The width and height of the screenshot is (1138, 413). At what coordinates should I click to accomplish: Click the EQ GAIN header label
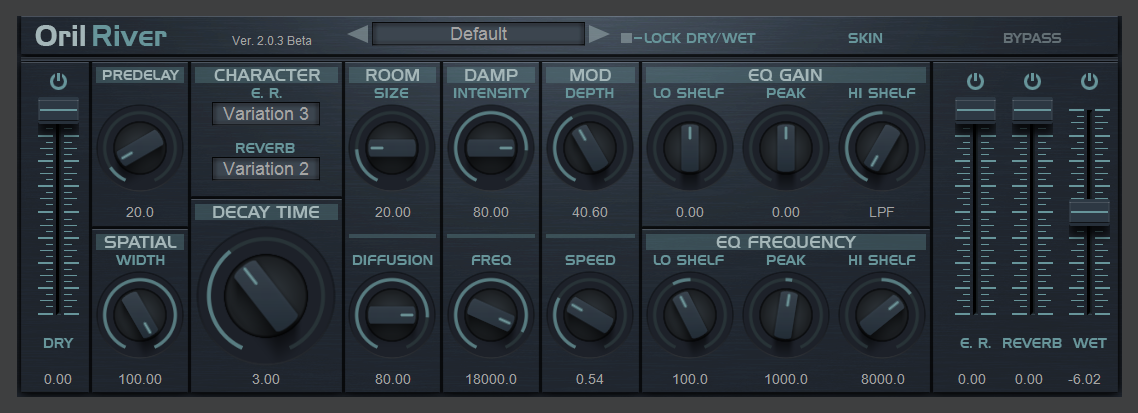(785, 75)
